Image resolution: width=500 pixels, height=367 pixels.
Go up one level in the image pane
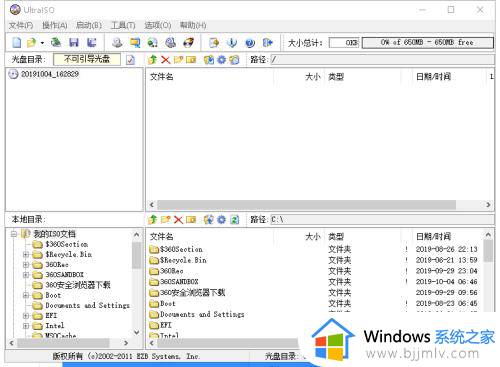153,60
